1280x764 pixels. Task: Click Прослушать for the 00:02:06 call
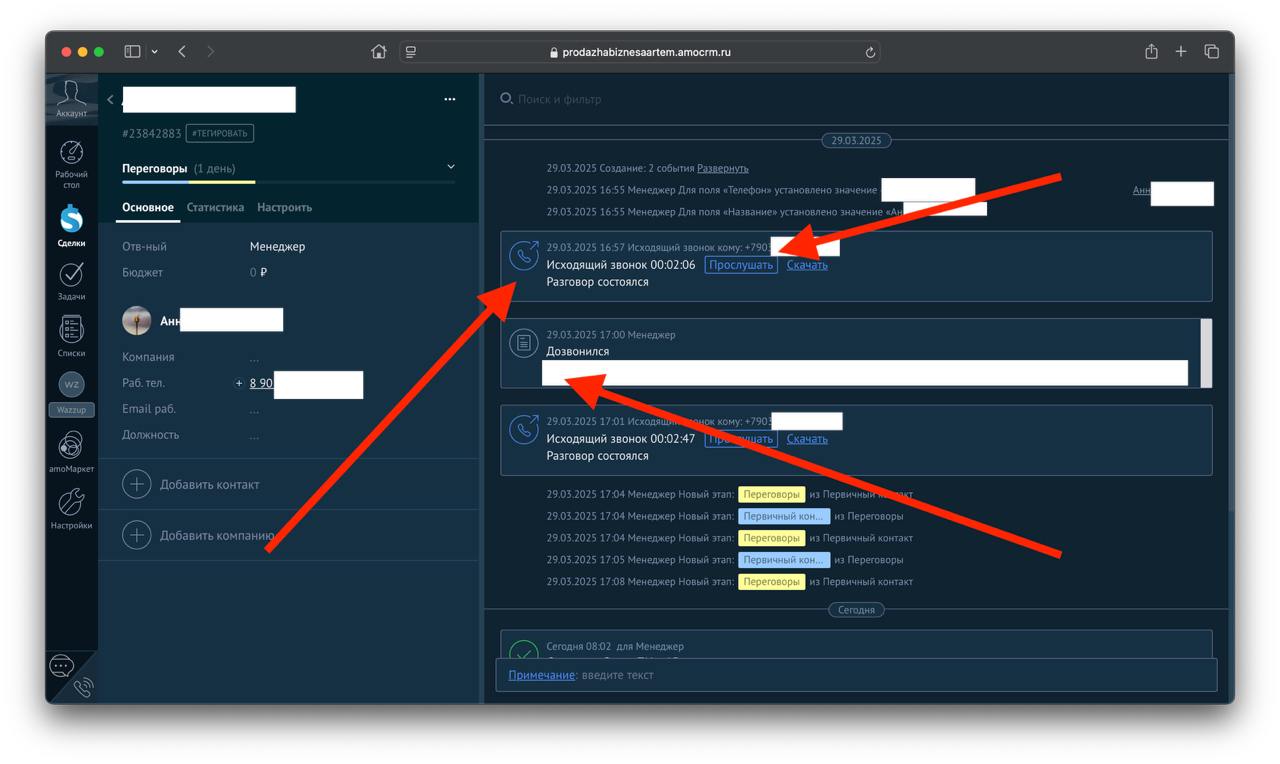point(741,265)
